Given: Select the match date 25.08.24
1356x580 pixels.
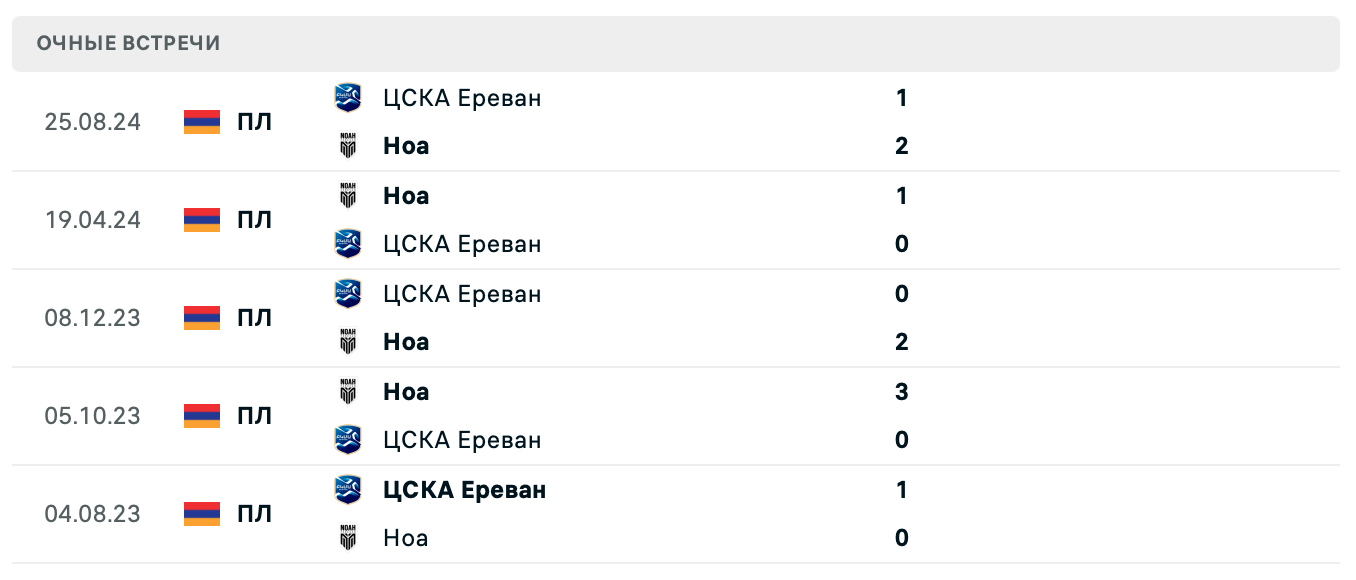Looking at the screenshot, I should click(93, 122).
